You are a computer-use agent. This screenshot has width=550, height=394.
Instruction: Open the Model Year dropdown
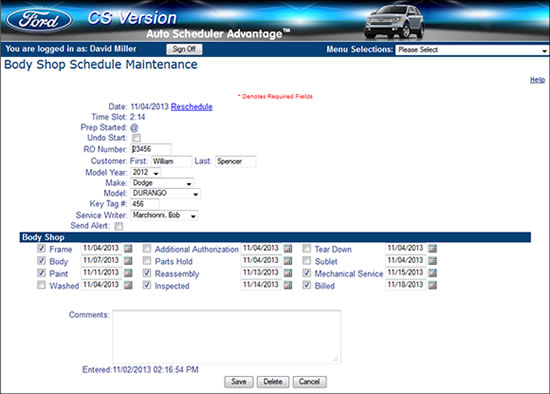click(x=146, y=173)
